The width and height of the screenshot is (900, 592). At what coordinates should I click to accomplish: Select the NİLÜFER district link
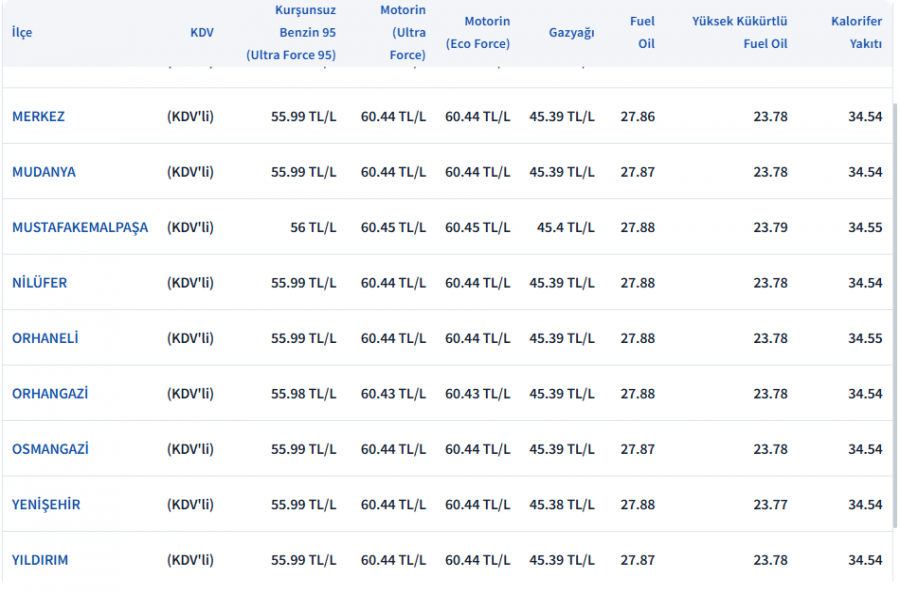point(40,283)
